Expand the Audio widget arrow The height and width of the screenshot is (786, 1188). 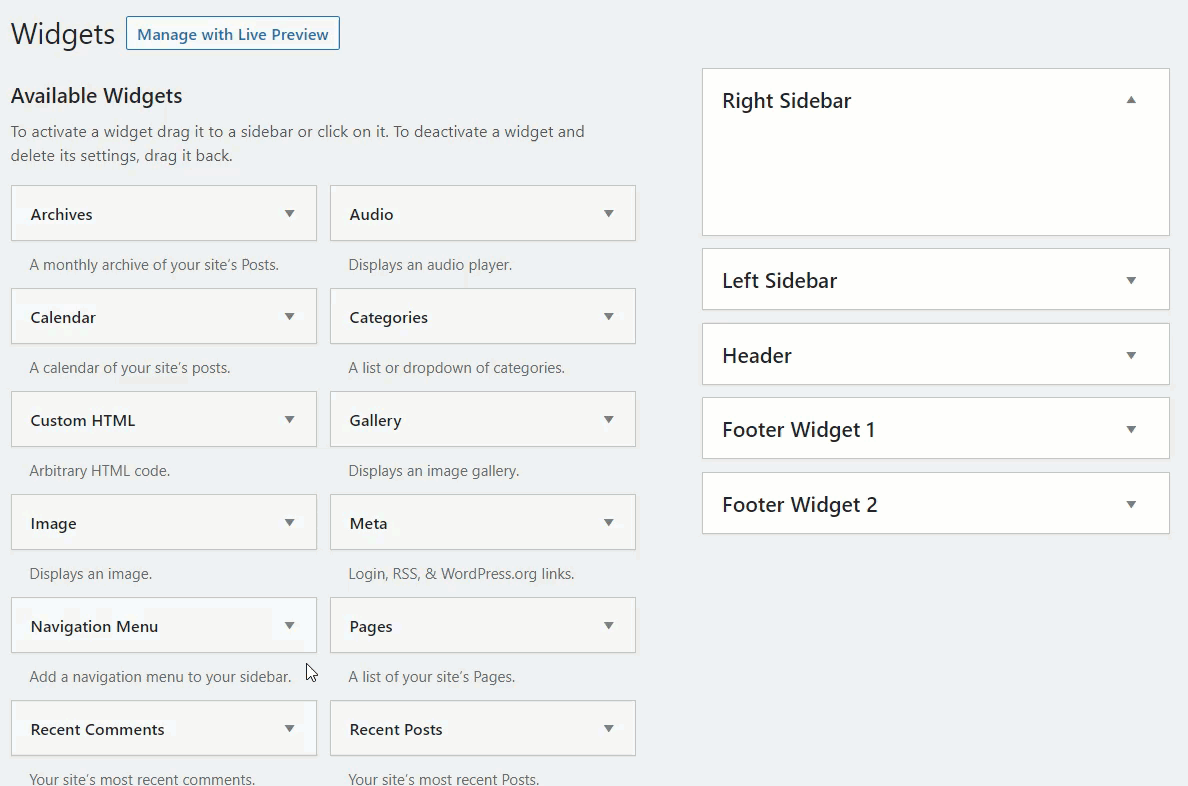pyautogui.click(x=608, y=214)
